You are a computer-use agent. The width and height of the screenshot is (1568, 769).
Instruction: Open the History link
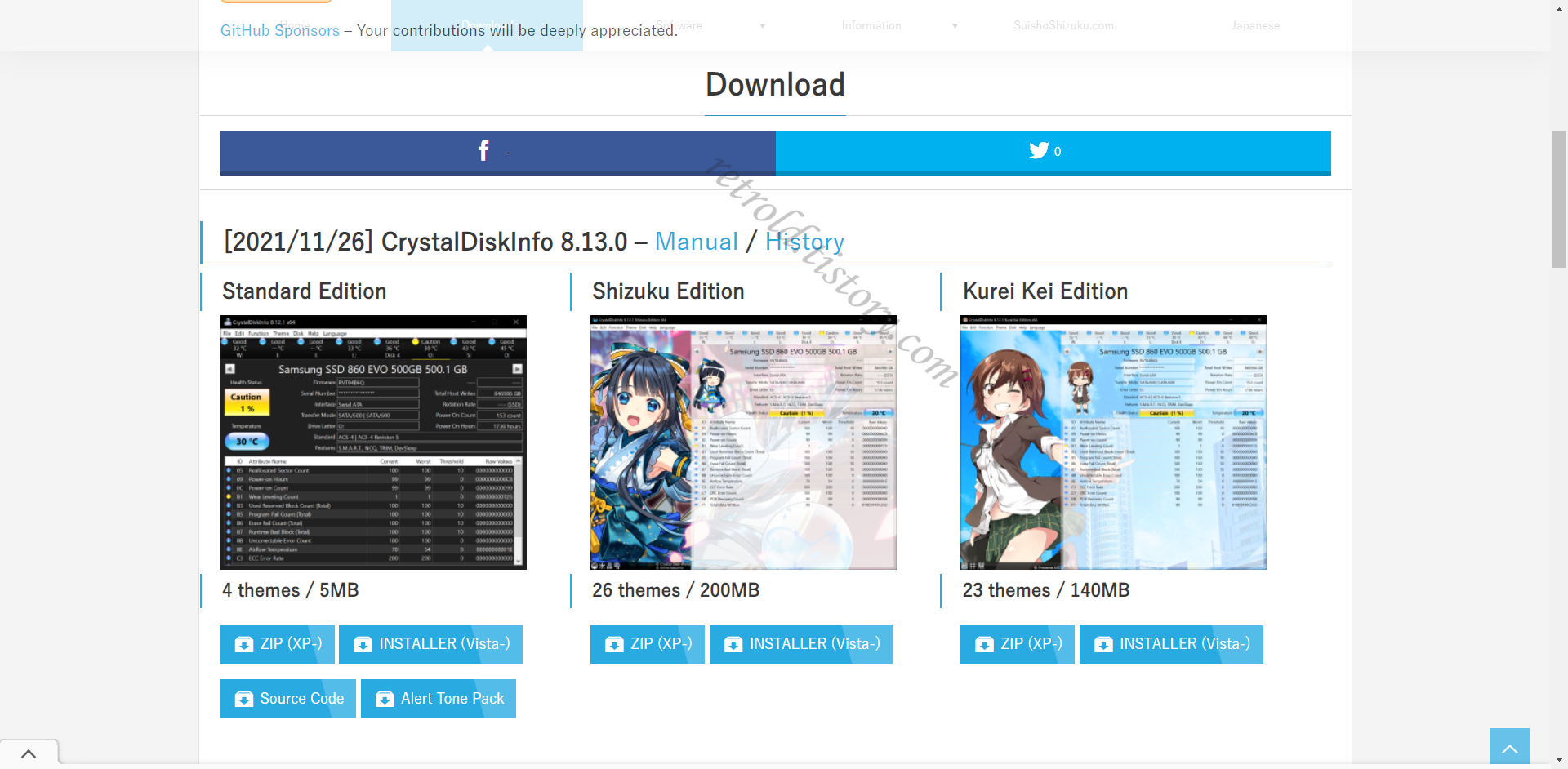click(x=804, y=242)
